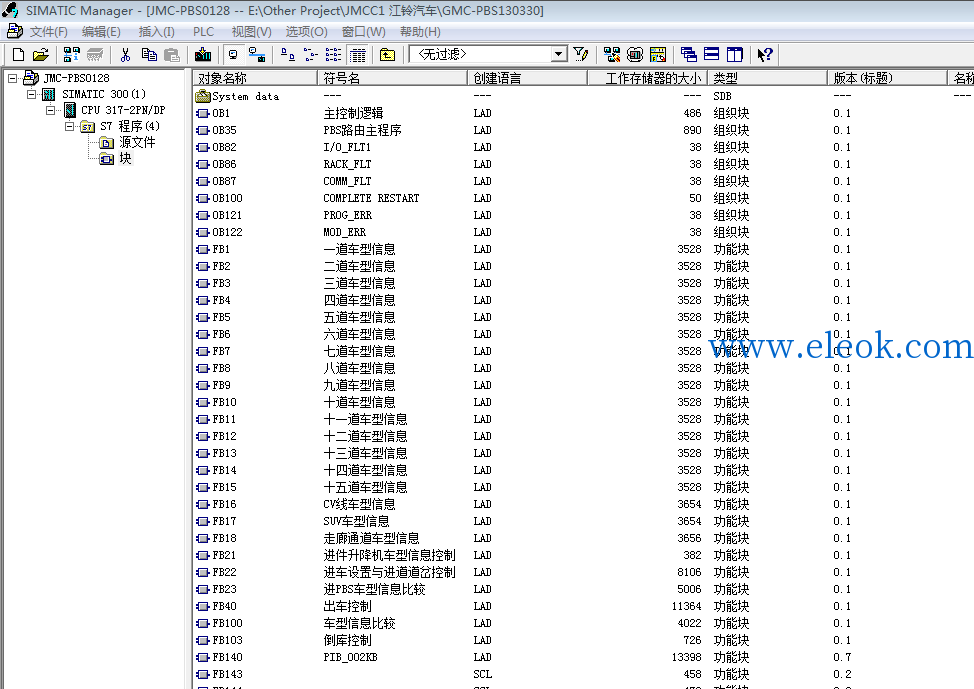Sort by 对象名称 column header
Screen dimensions: 974x689
(255, 78)
